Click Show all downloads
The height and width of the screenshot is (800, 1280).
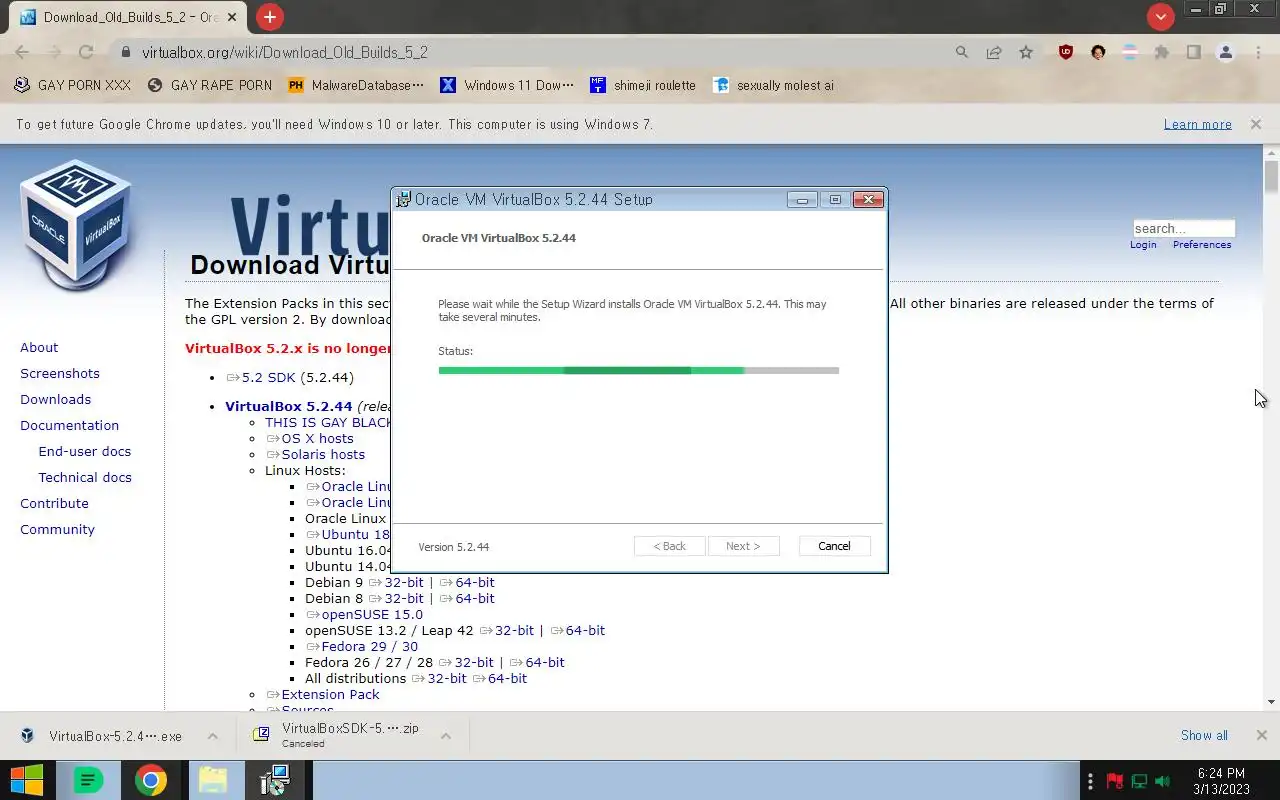click(1204, 735)
